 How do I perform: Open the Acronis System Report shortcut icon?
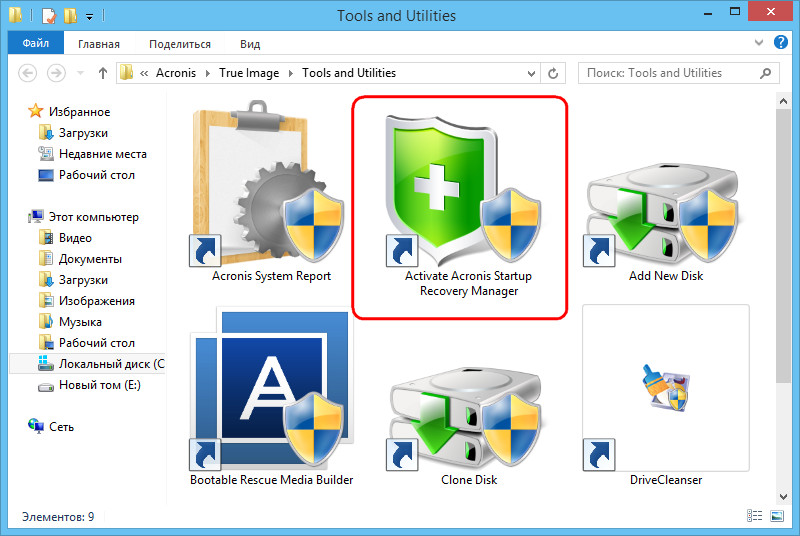tap(269, 184)
